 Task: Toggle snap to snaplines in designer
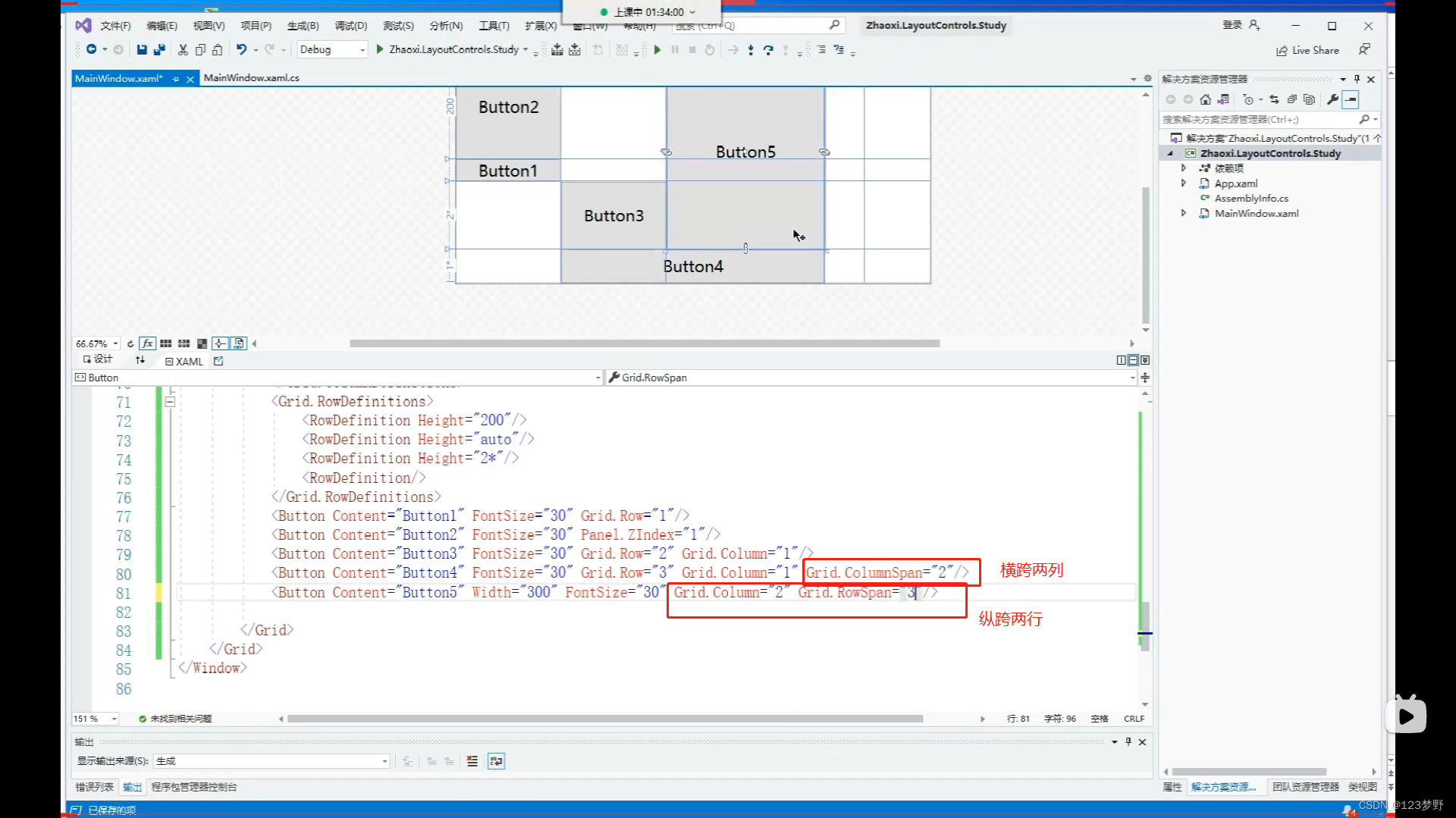(220, 343)
